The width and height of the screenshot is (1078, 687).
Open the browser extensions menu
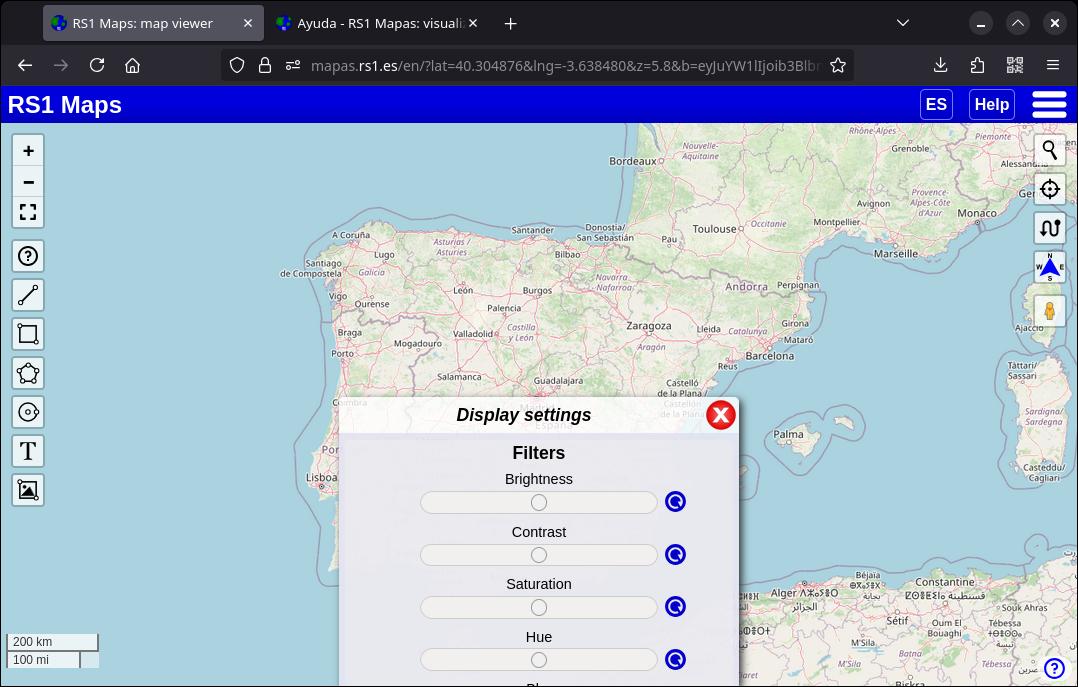click(978, 65)
